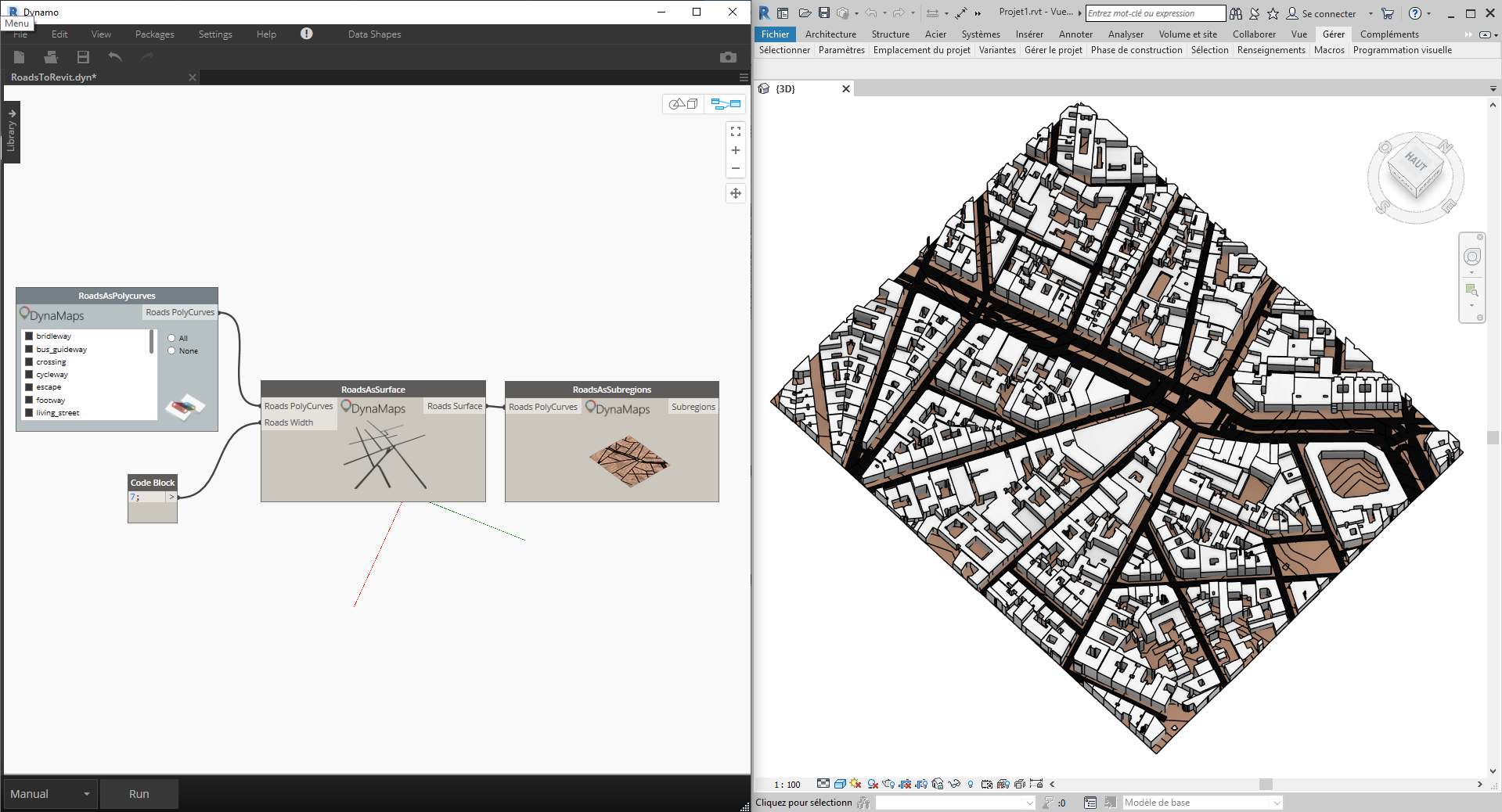Select the All radio button

tap(171, 338)
